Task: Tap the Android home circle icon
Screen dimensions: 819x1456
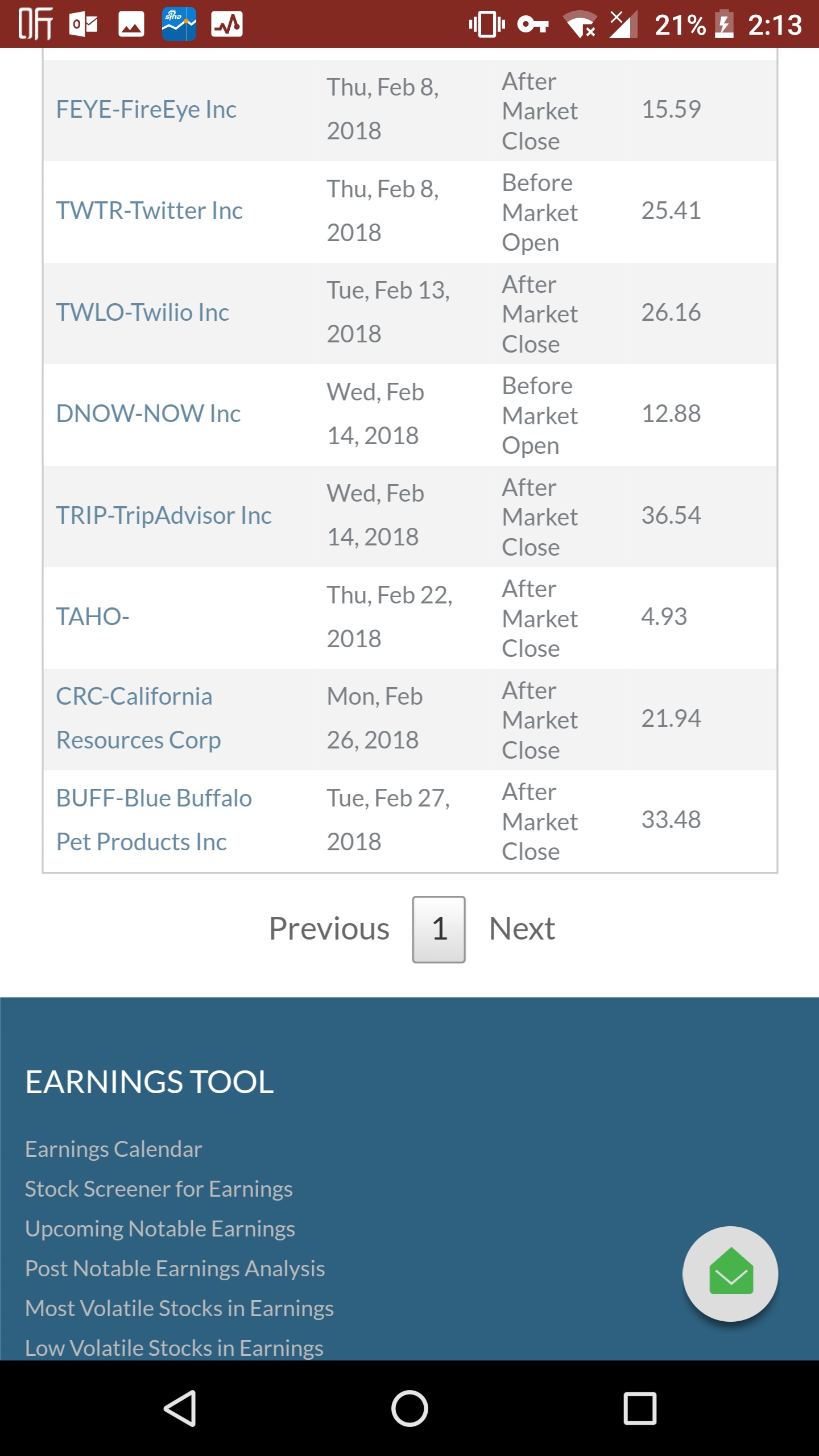Action: pos(409,1408)
